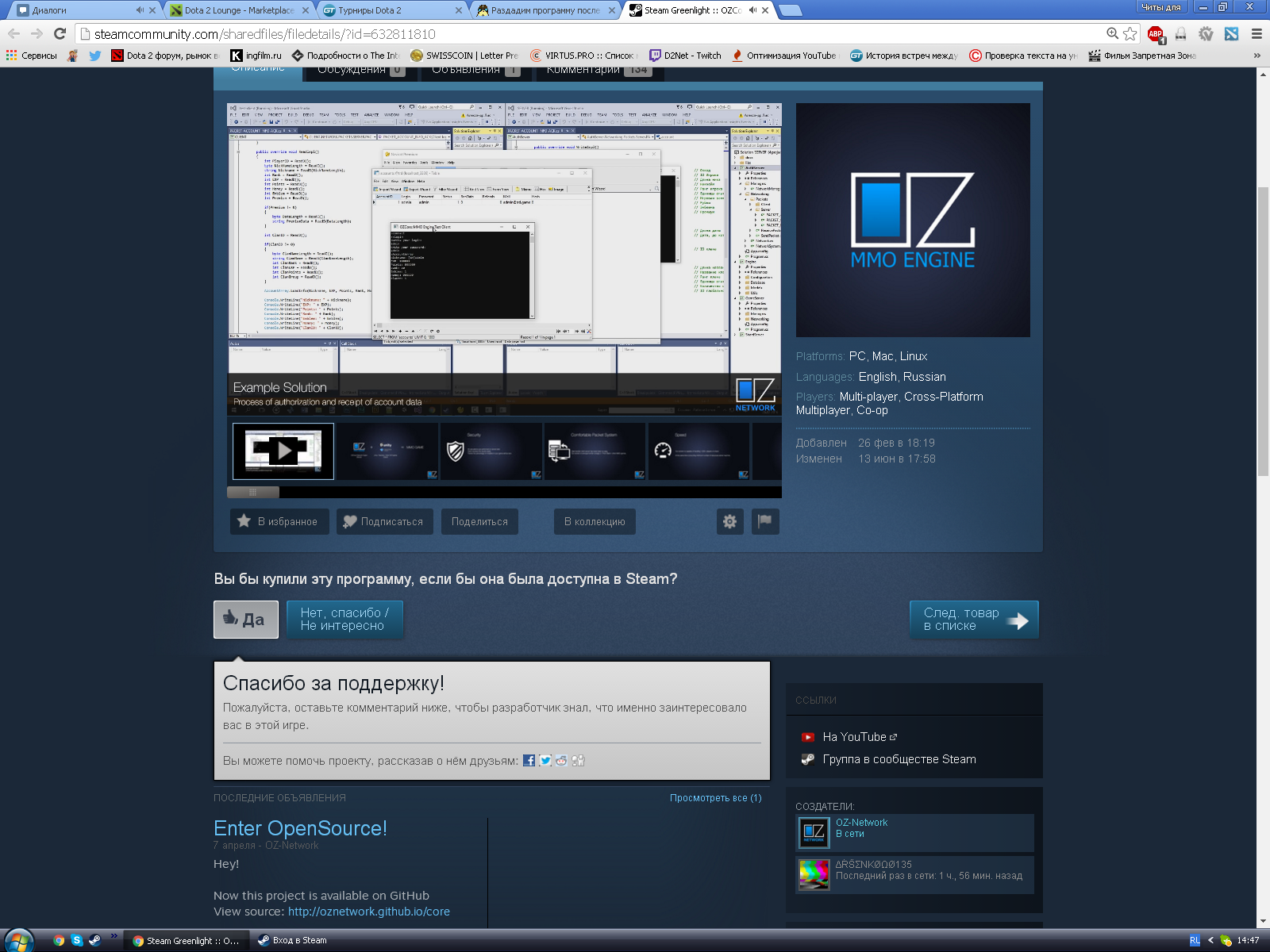Launch Skype from the taskbar quick launch
The width and height of the screenshot is (1270, 952).
[x=77, y=940]
